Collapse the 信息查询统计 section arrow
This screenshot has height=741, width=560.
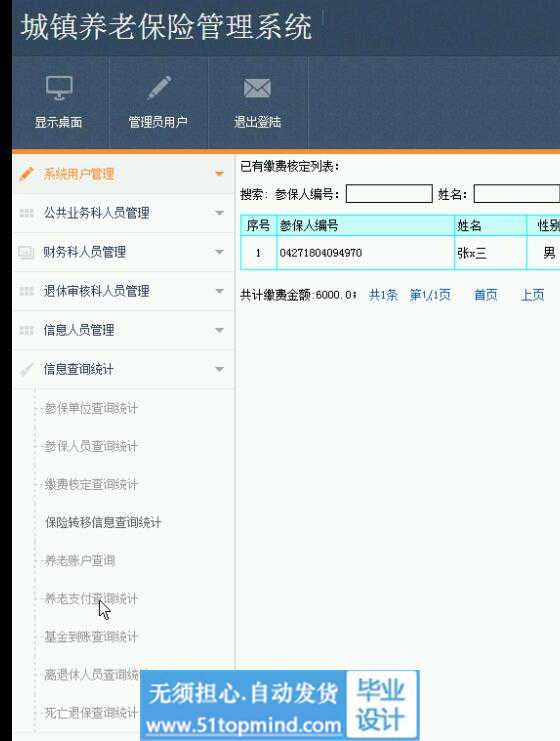[219, 369]
